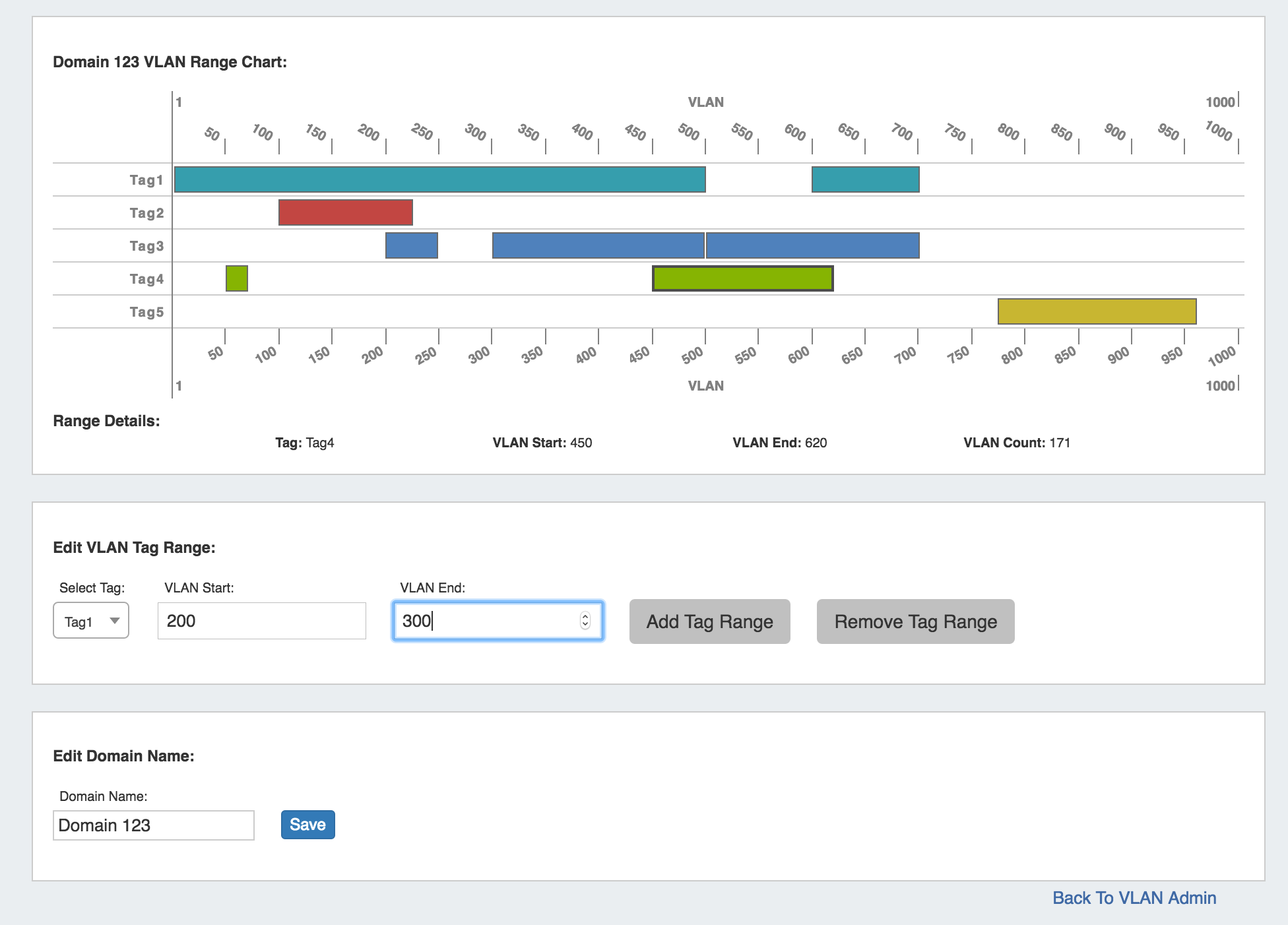This screenshot has width=1288, height=925.
Task: Click the blue Tag3 bar from 300 to 500
Action: coord(598,245)
